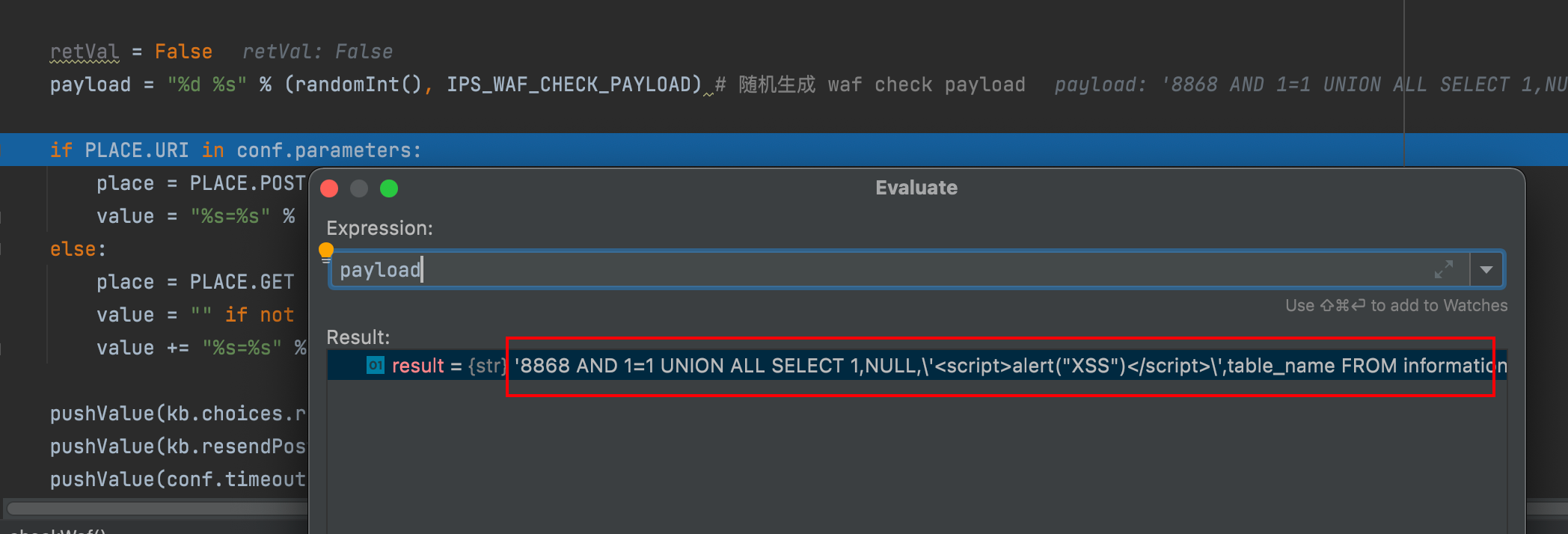
Task: Click PLACE.GET in the code
Action: pyautogui.click(x=241, y=282)
